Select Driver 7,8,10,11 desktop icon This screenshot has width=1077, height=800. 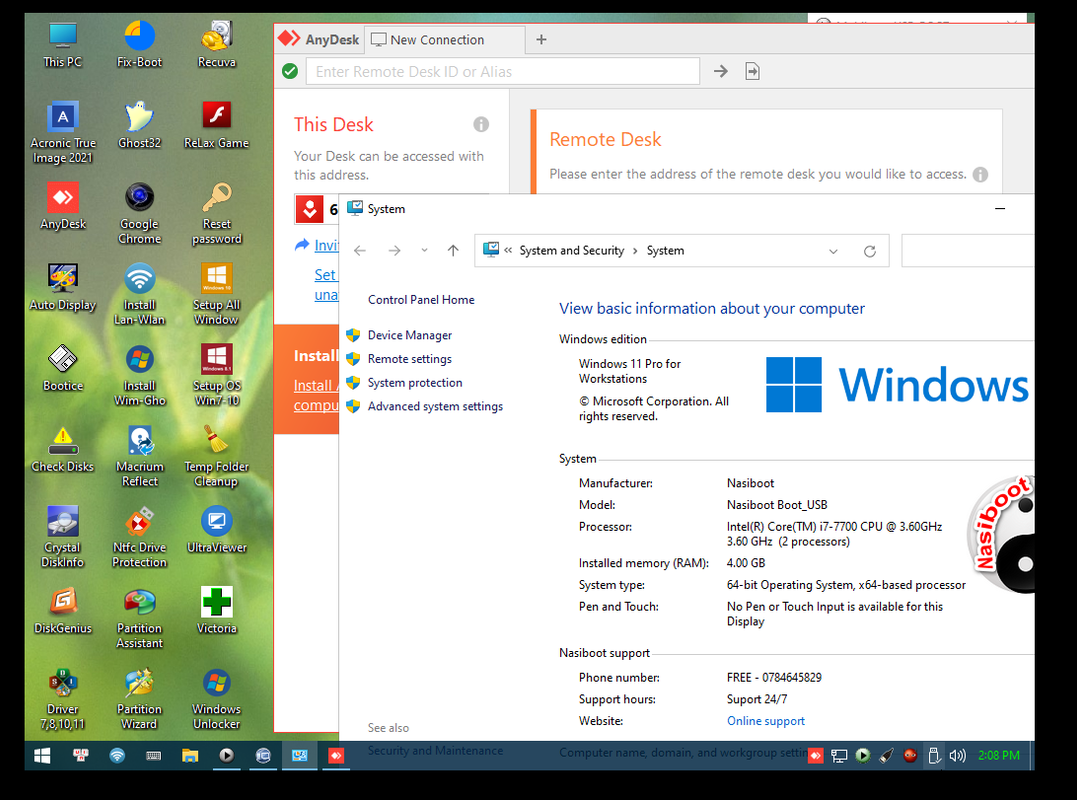[x=63, y=700]
